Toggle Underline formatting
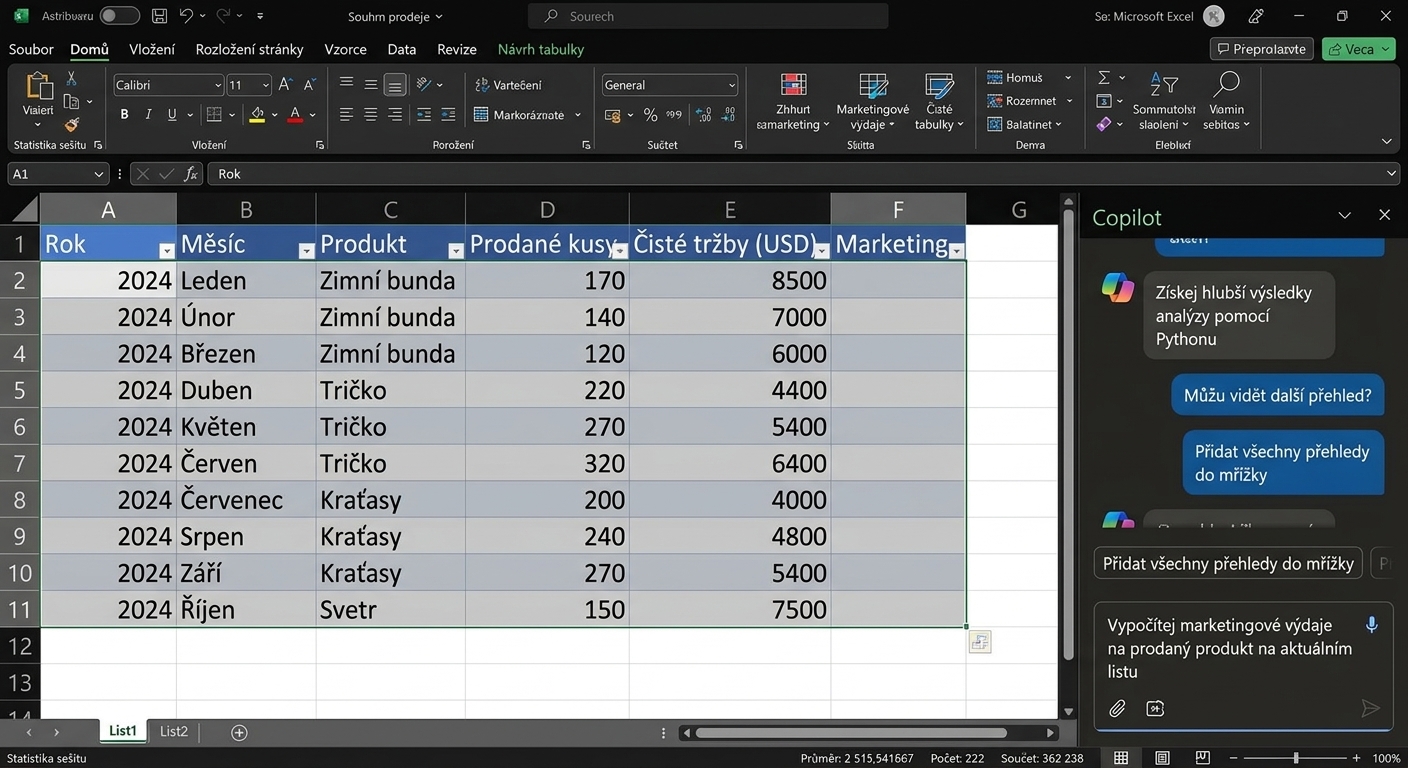Screen dimensions: 1408x768 [x=172, y=115]
